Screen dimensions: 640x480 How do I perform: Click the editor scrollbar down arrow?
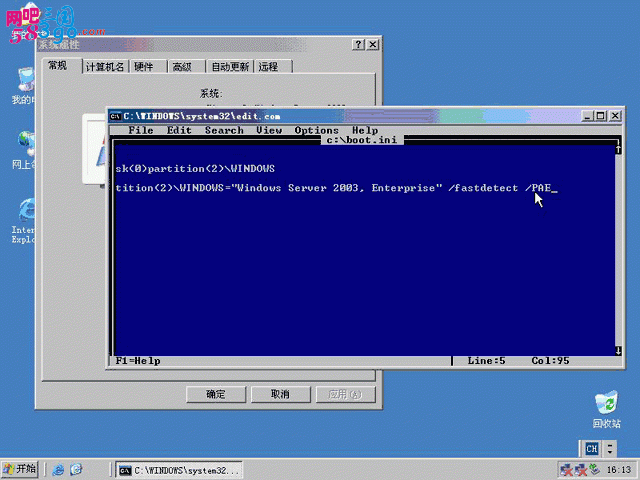pyautogui.click(x=618, y=351)
